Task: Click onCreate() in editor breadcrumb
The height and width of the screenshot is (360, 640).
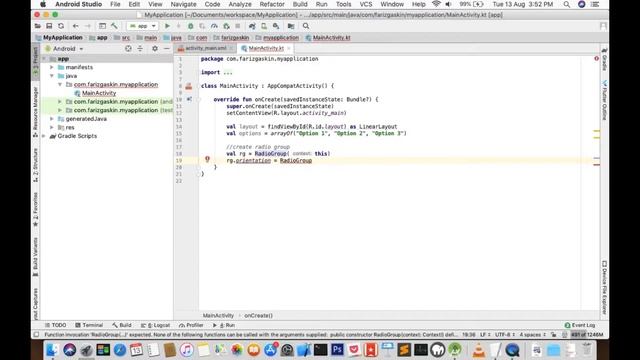Action: [x=258, y=316]
